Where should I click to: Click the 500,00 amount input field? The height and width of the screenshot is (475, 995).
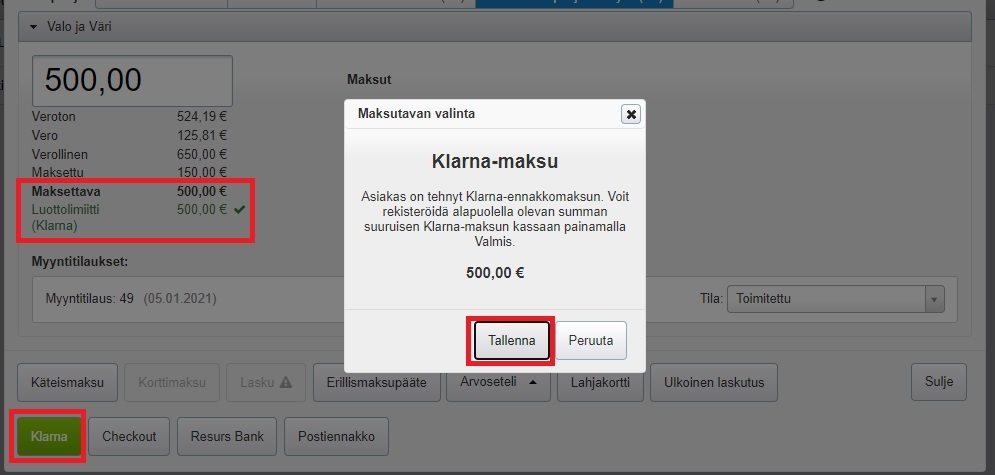133,80
